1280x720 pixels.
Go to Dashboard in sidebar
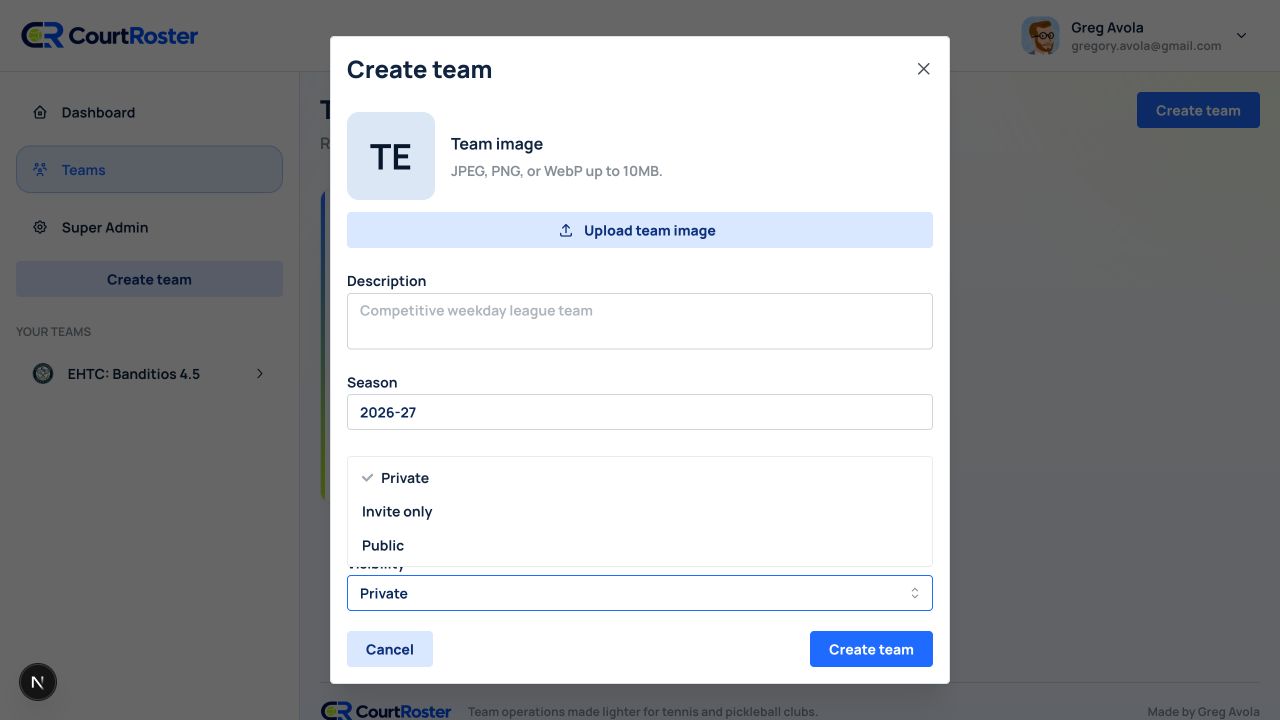[149, 112]
